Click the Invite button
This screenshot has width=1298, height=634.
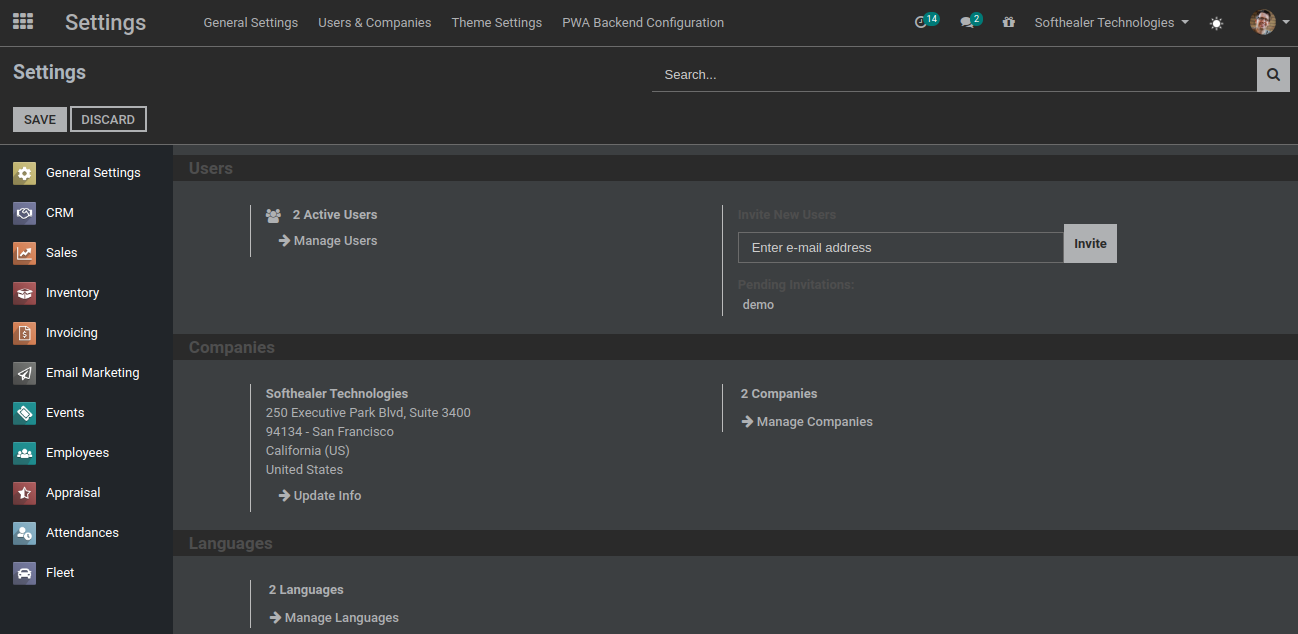[1090, 243]
